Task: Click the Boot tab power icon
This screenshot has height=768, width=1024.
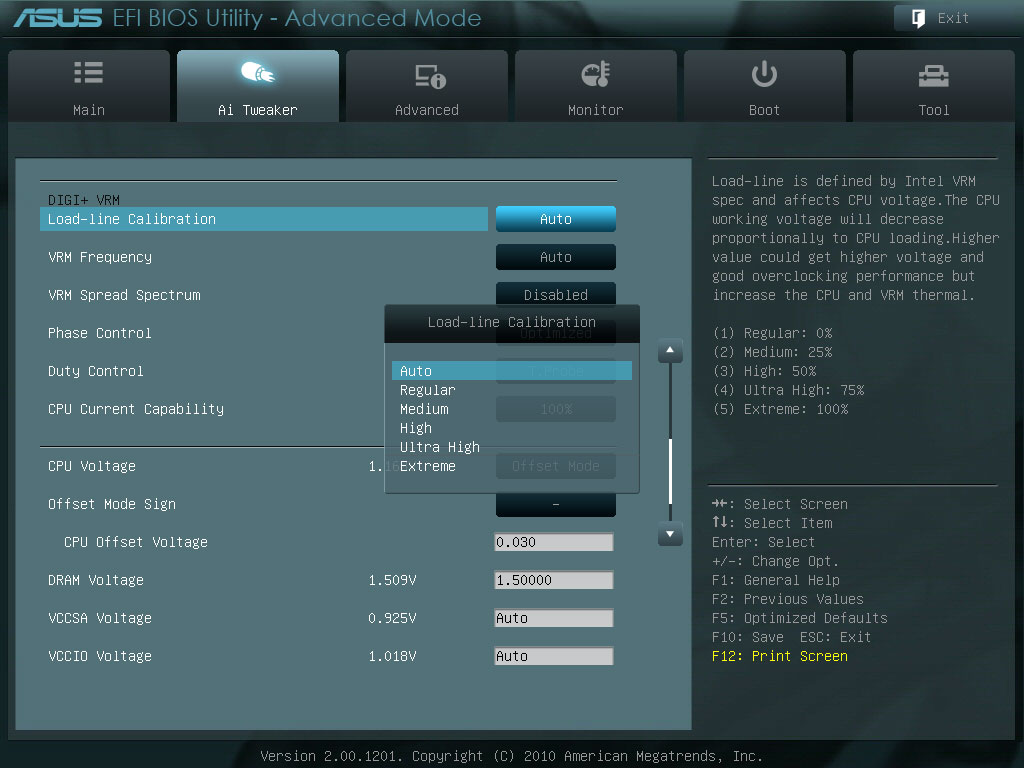Action: click(x=764, y=74)
